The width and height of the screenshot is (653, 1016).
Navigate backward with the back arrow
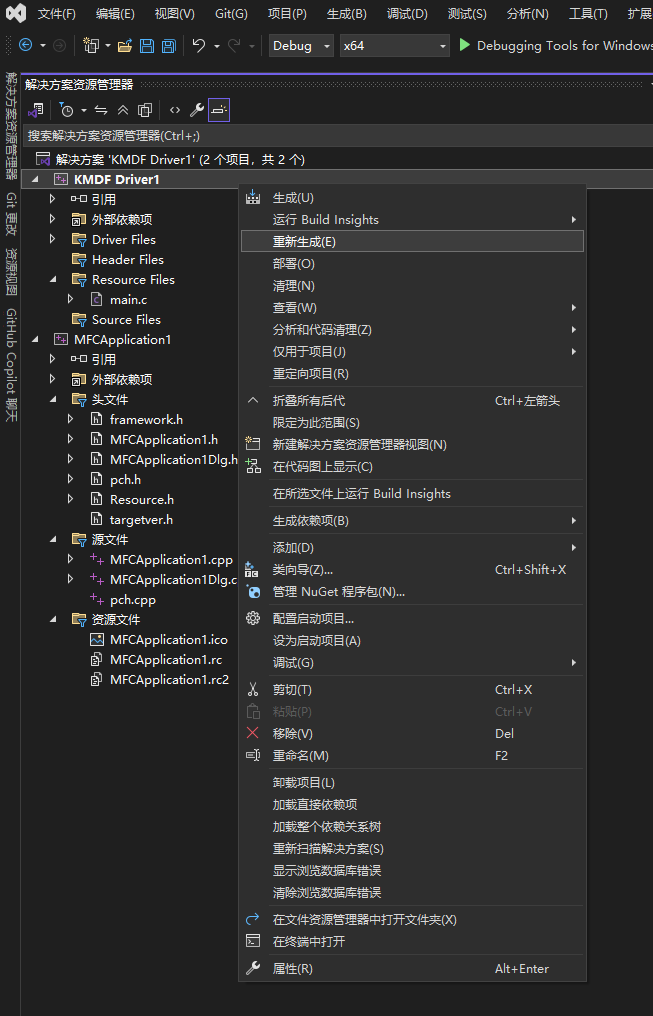(25, 45)
